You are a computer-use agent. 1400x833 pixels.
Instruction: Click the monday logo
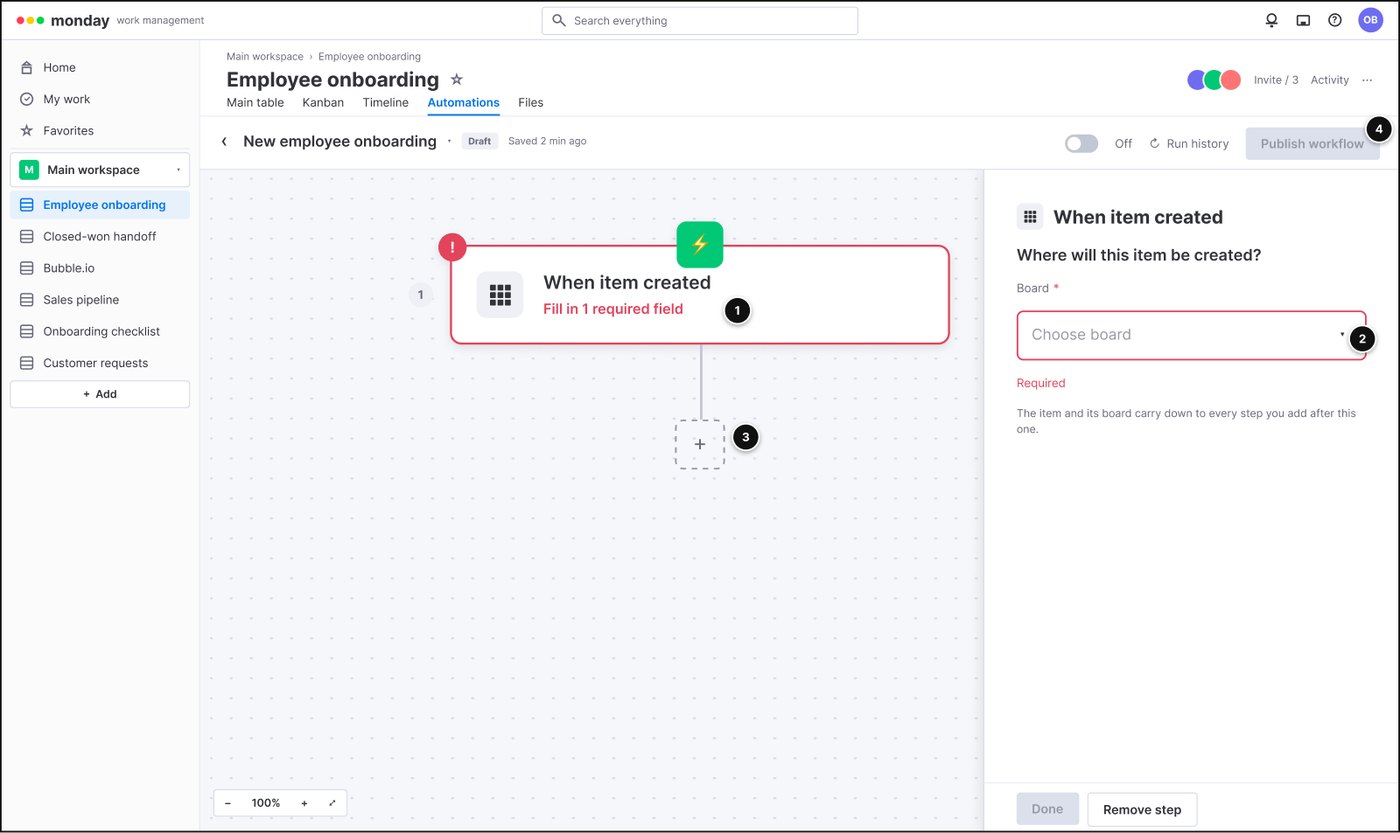pyautogui.click(x=63, y=20)
